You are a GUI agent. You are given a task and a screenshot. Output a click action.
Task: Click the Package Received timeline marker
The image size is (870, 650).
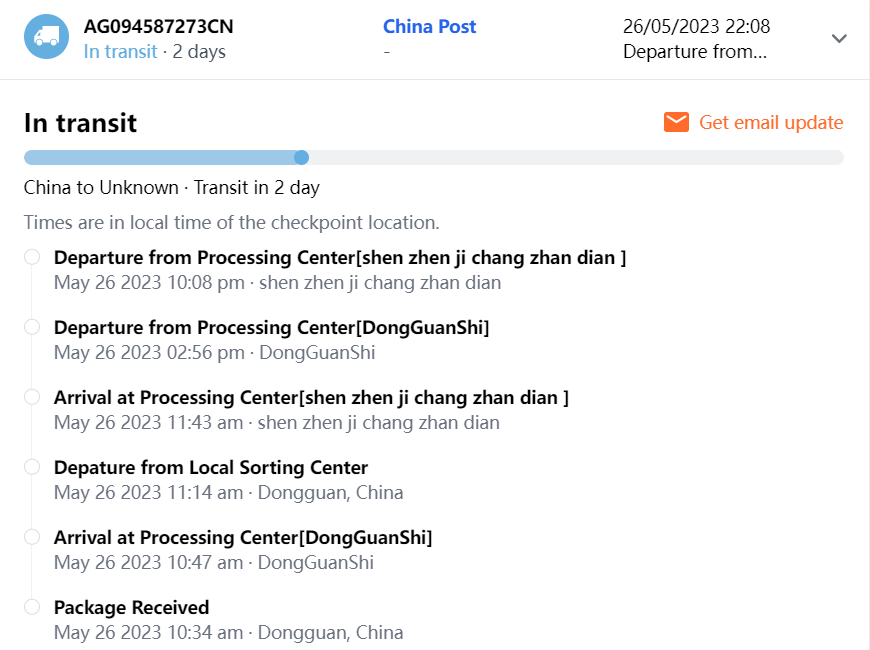[32, 607]
